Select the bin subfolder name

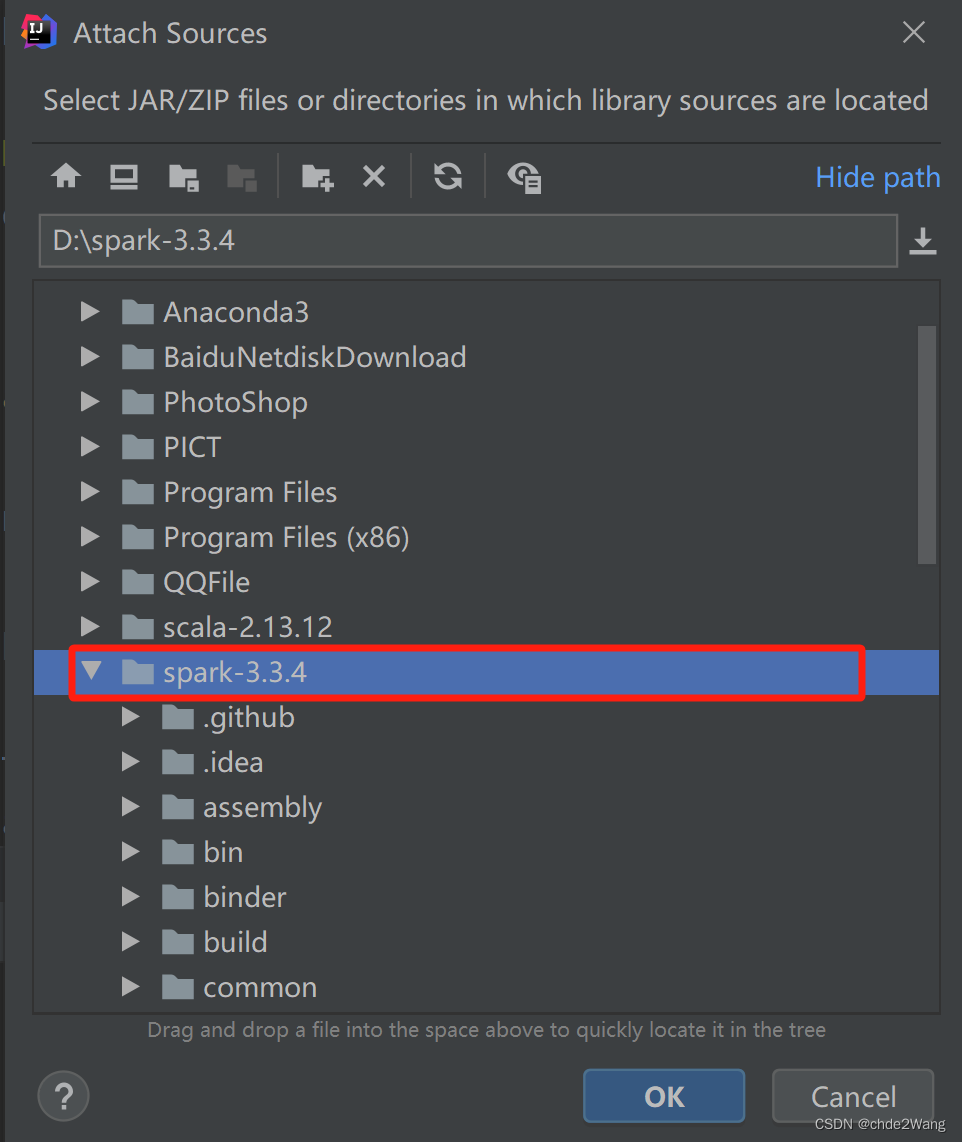click(x=223, y=852)
